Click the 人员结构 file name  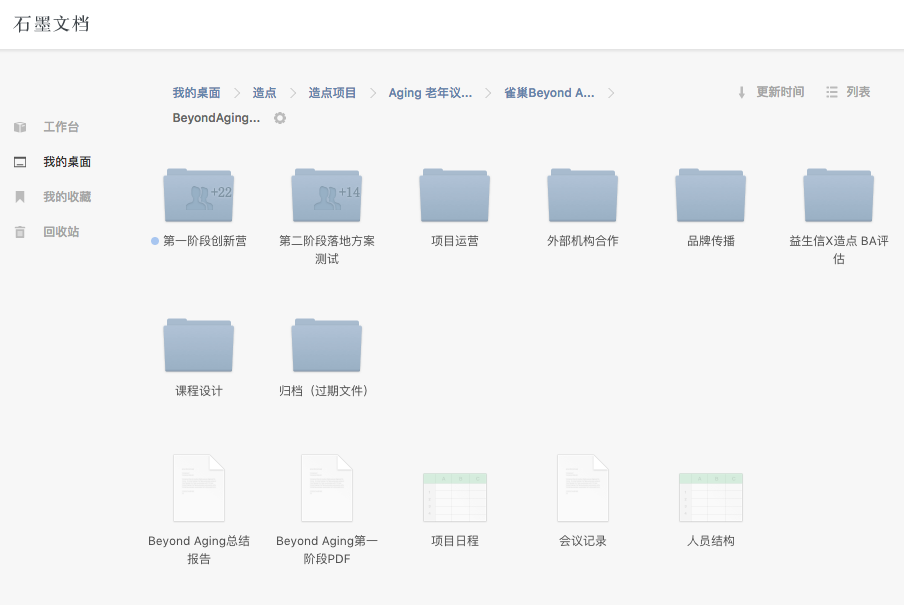coord(711,541)
